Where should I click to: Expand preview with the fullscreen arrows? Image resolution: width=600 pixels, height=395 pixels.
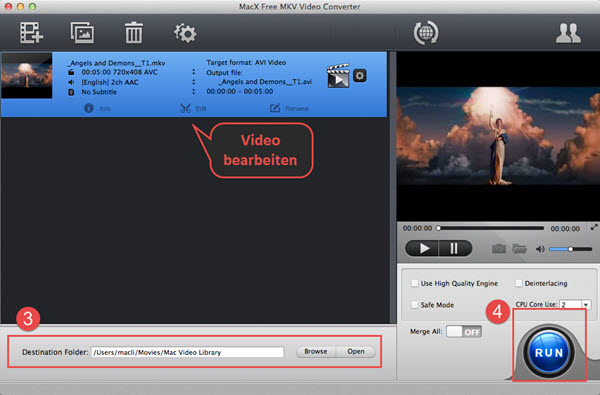coord(594,227)
